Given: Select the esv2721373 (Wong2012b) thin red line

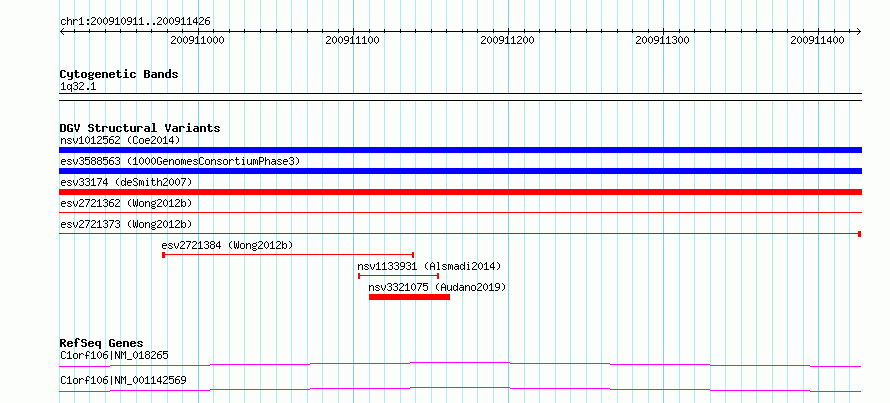Looking at the screenshot, I should pos(460,233).
